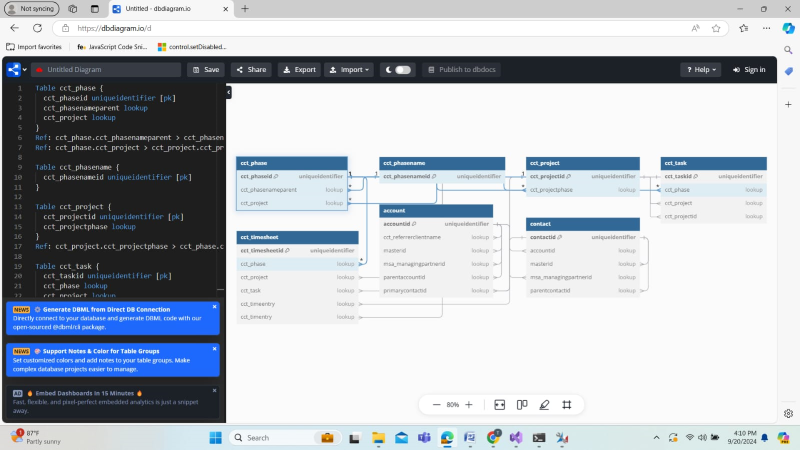Click the fit to screen icon
Viewport: 800px width, 450px height.
click(499, 405)
